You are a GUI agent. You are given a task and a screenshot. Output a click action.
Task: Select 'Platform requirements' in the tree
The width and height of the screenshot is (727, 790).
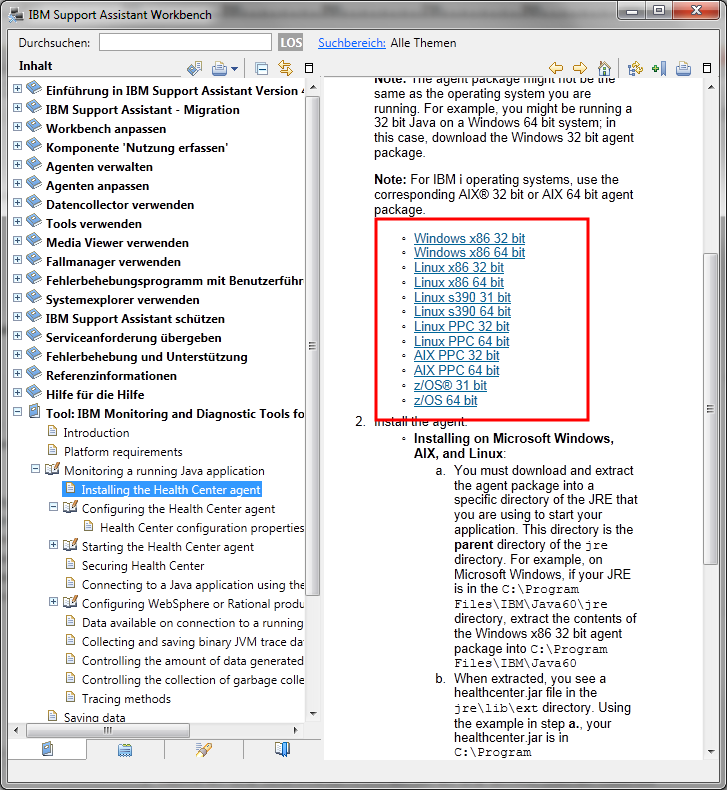pos(122,452)
